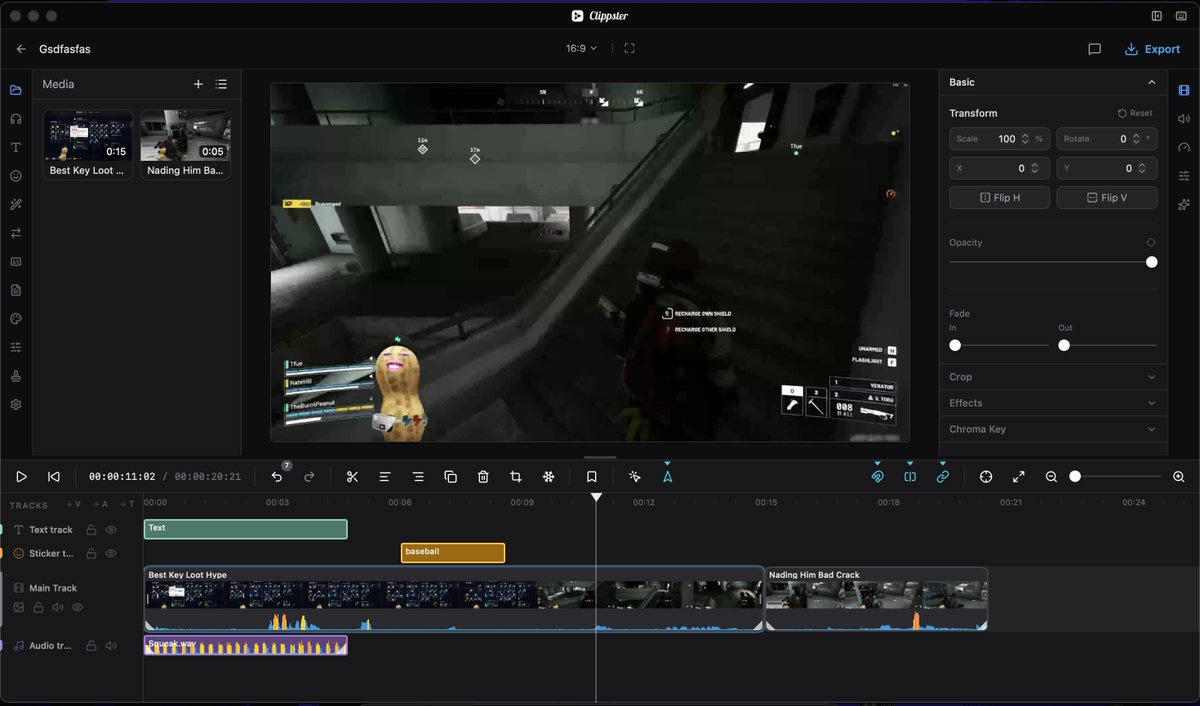Open the comments speech bubble icon
This screenshot has width=1200, height=706.
[x=1094, y=49]
